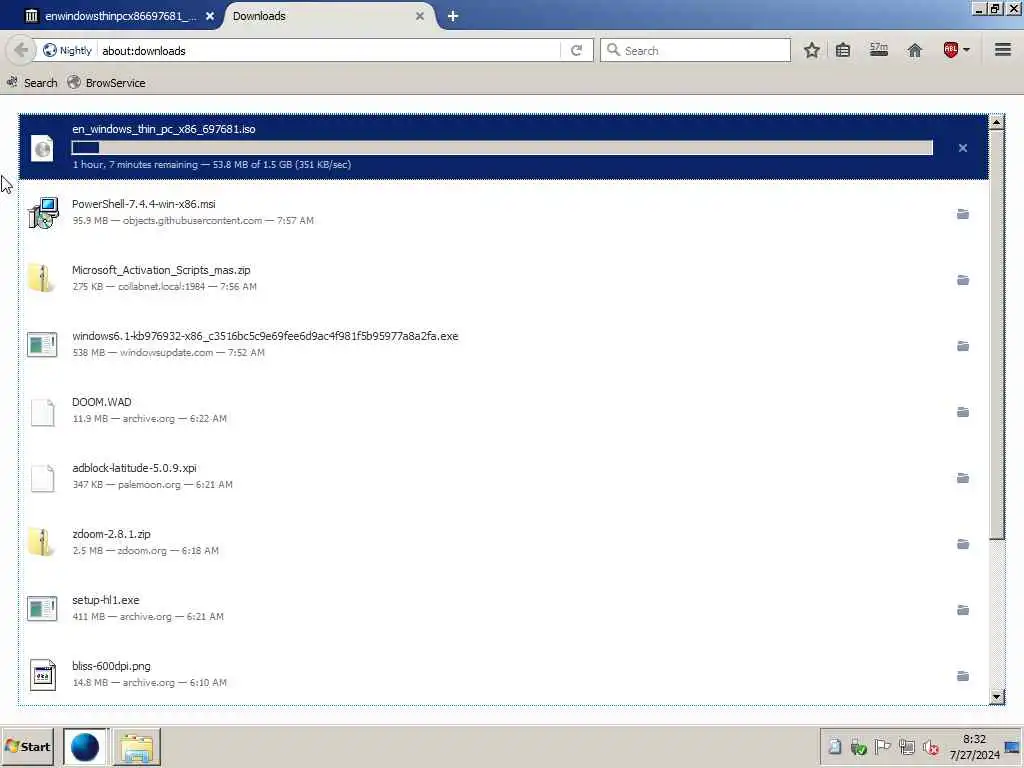The height and width of the screenshot is (768, 1024).
Task: Open Windows Explorer from taskbar
Action: (136, 747)
